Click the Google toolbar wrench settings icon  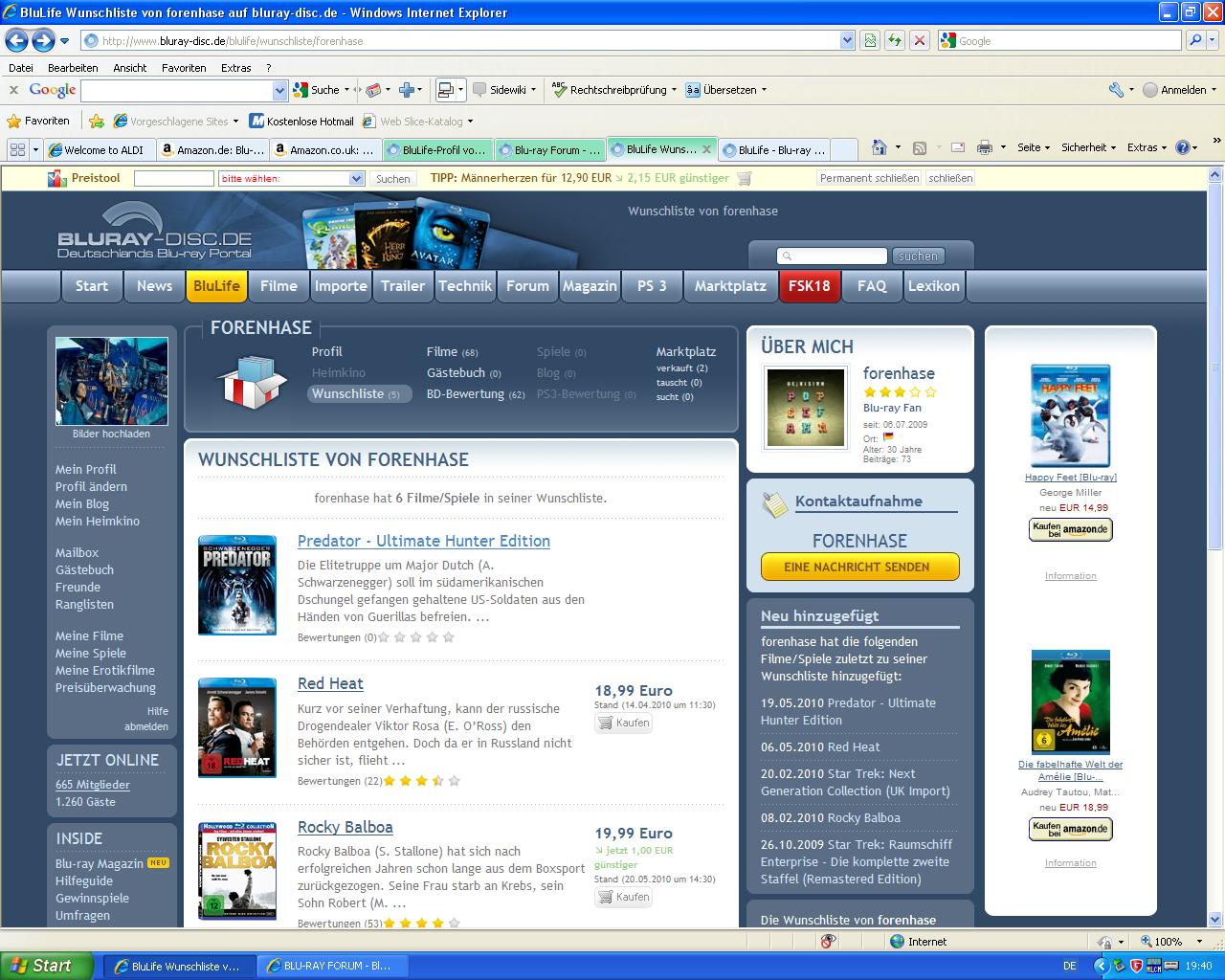click(1116, 90)
